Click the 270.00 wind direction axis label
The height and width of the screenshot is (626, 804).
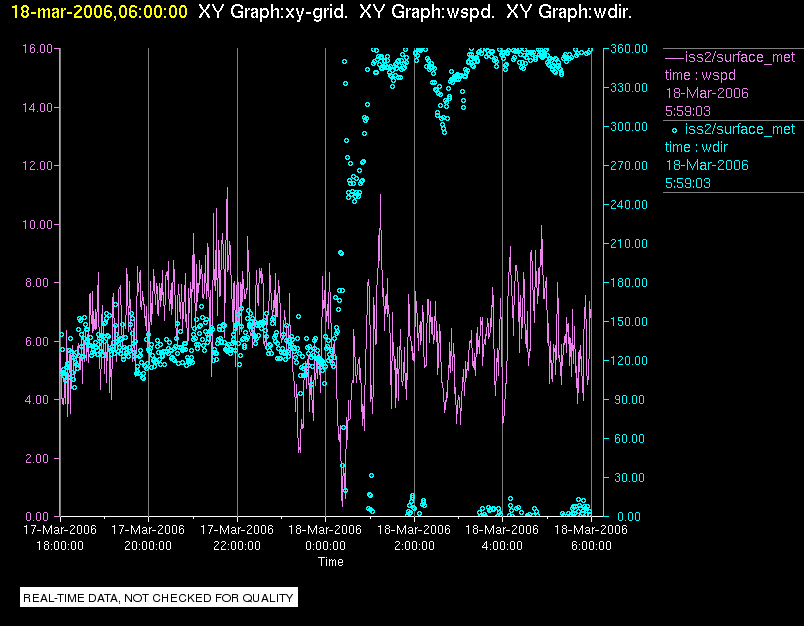point(629,166)
